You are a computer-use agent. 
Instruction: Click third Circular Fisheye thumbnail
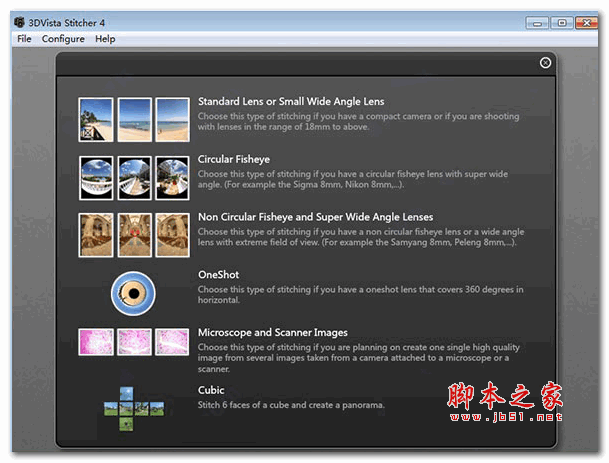point(172,178)
